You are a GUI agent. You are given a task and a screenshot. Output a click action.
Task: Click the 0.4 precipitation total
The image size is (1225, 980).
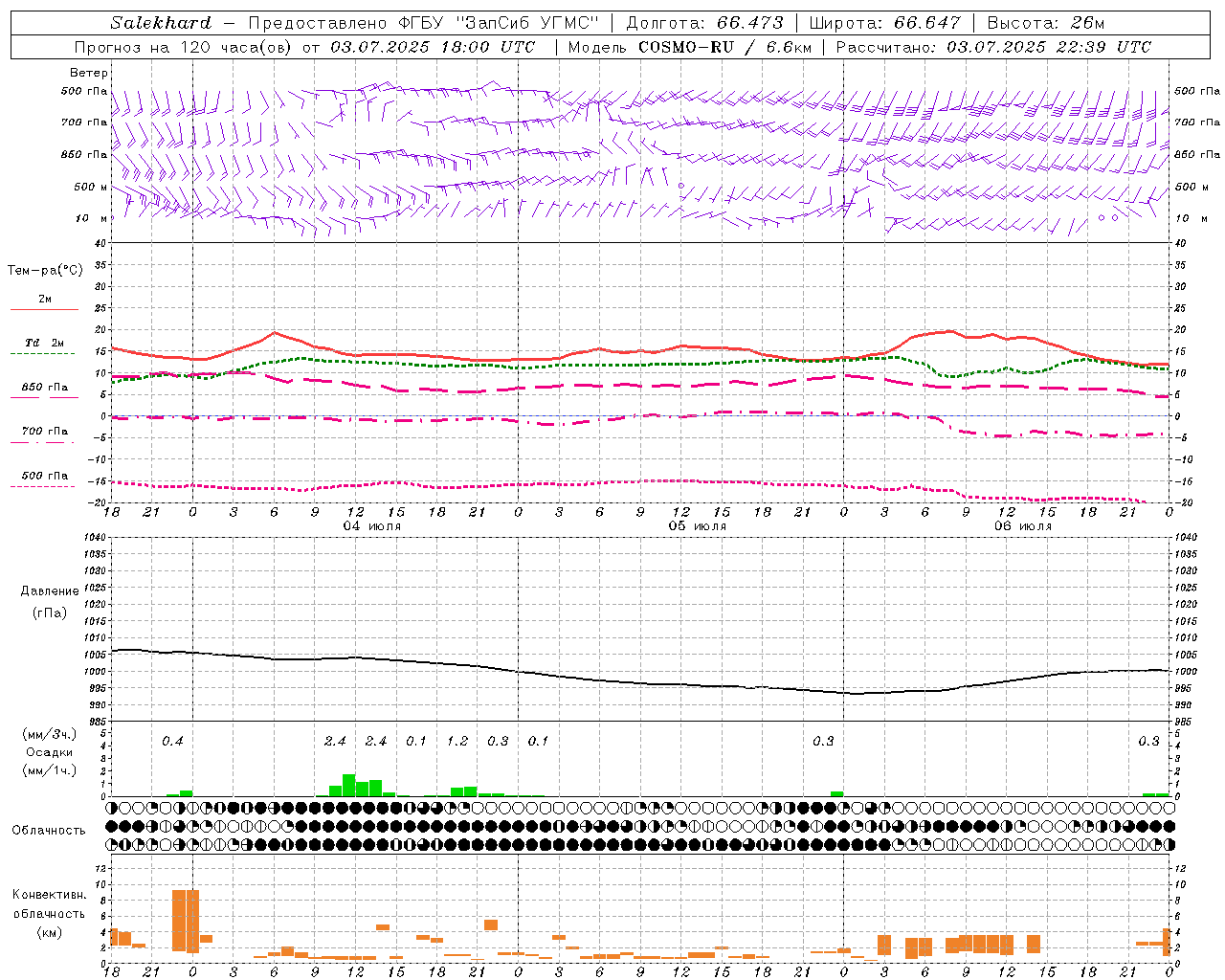(172, 742)
